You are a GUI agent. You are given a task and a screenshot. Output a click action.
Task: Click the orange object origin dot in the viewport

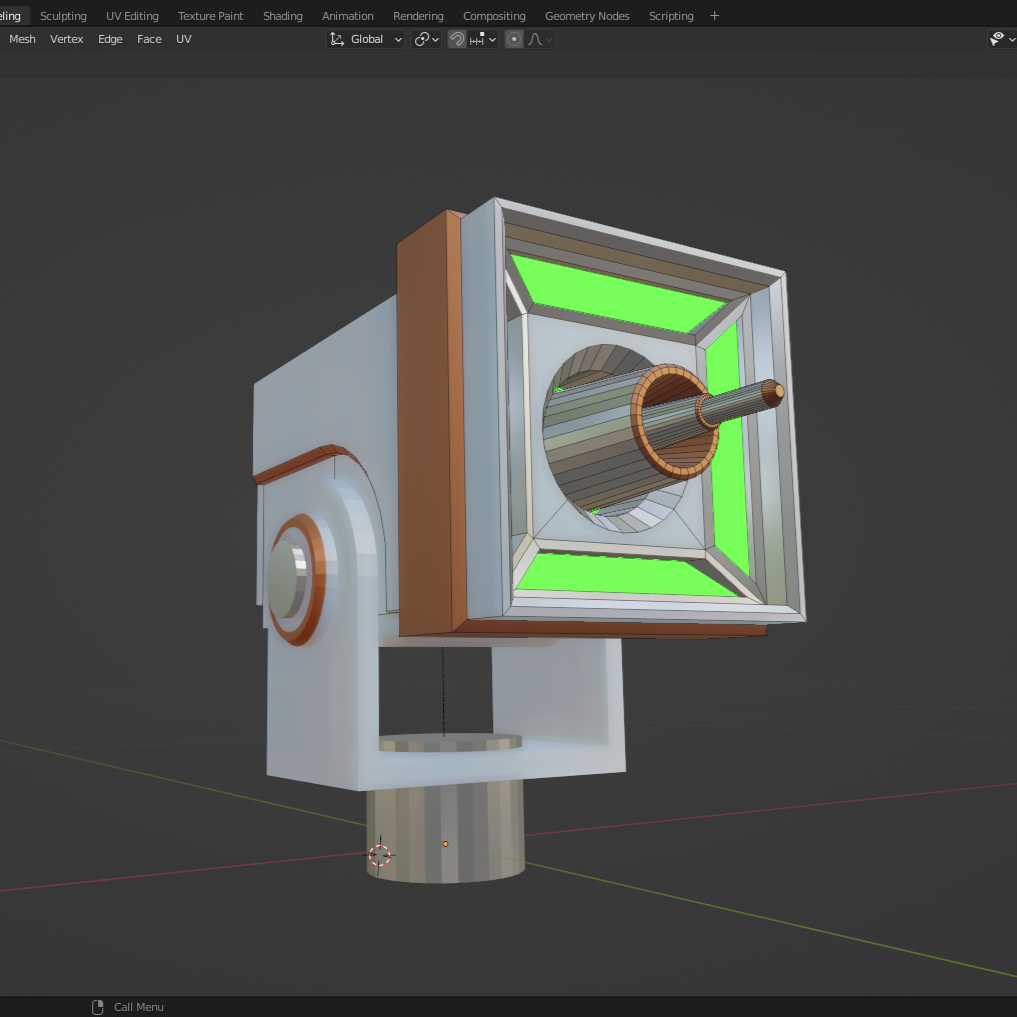[445, 843]
